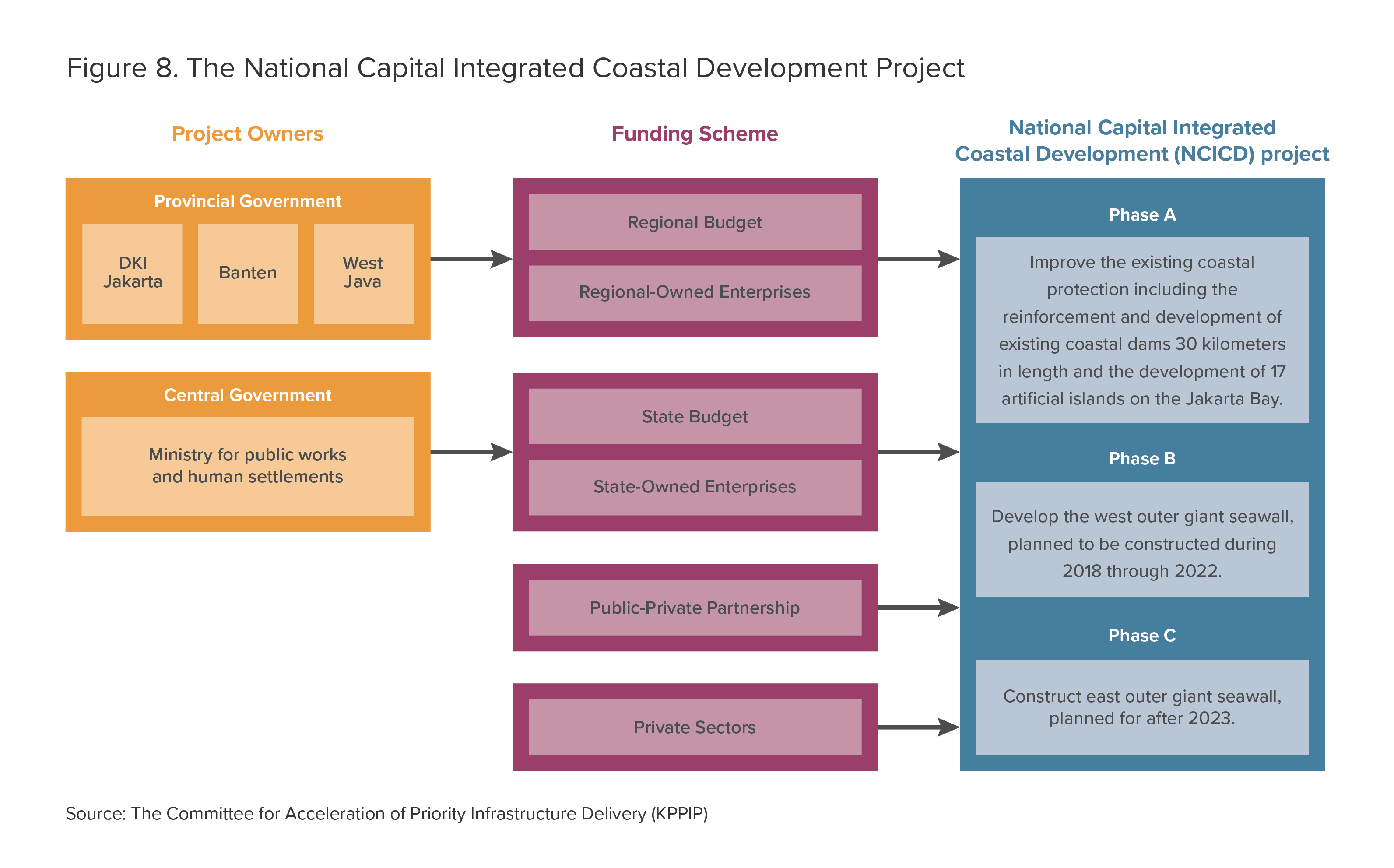Select the 'Banten' box
1394x868 pixels.
click(248, 274)
